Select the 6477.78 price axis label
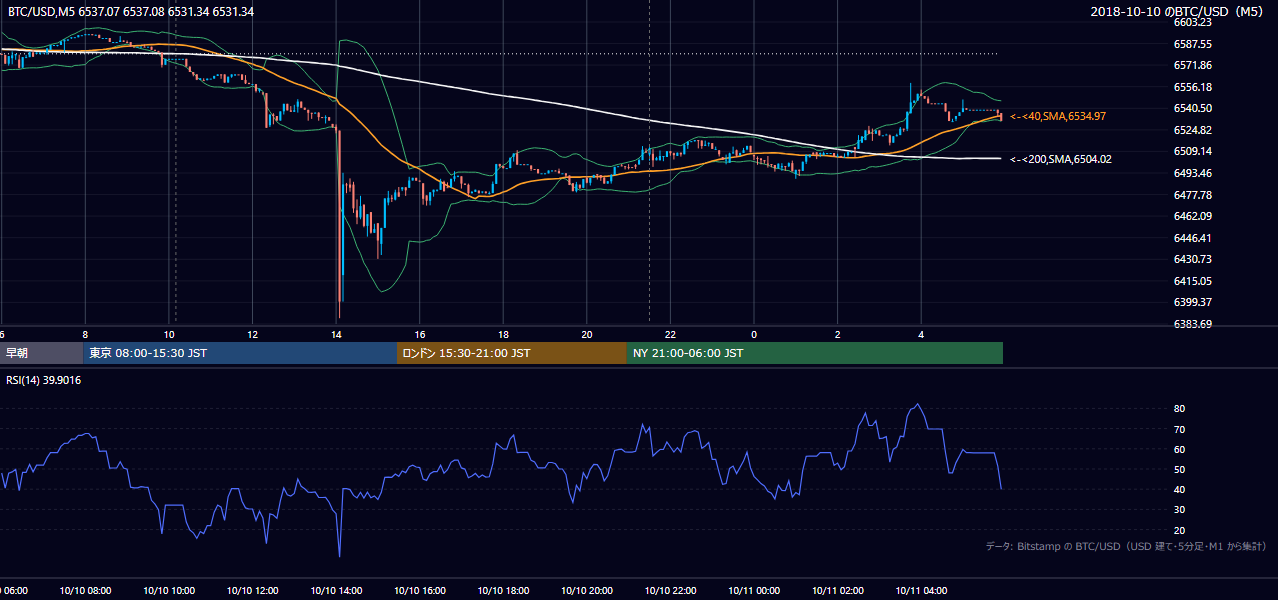 click(1192, 195)
